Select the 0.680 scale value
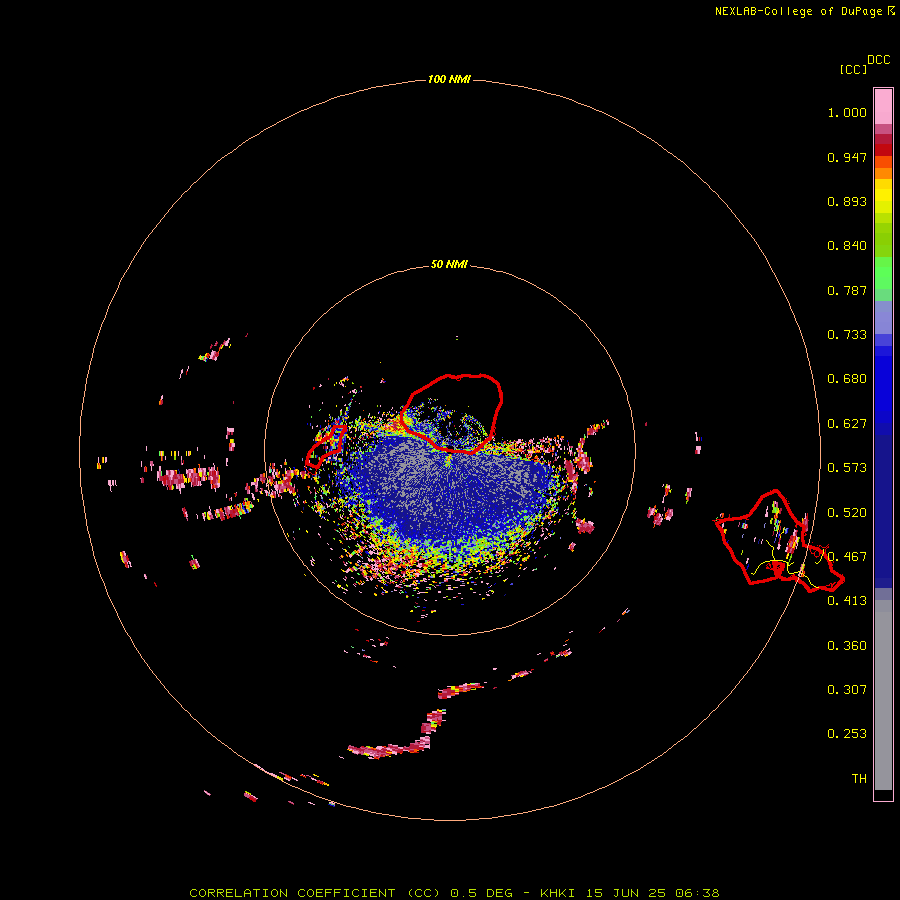Screen dimensions: 900x900 [847, 379]
